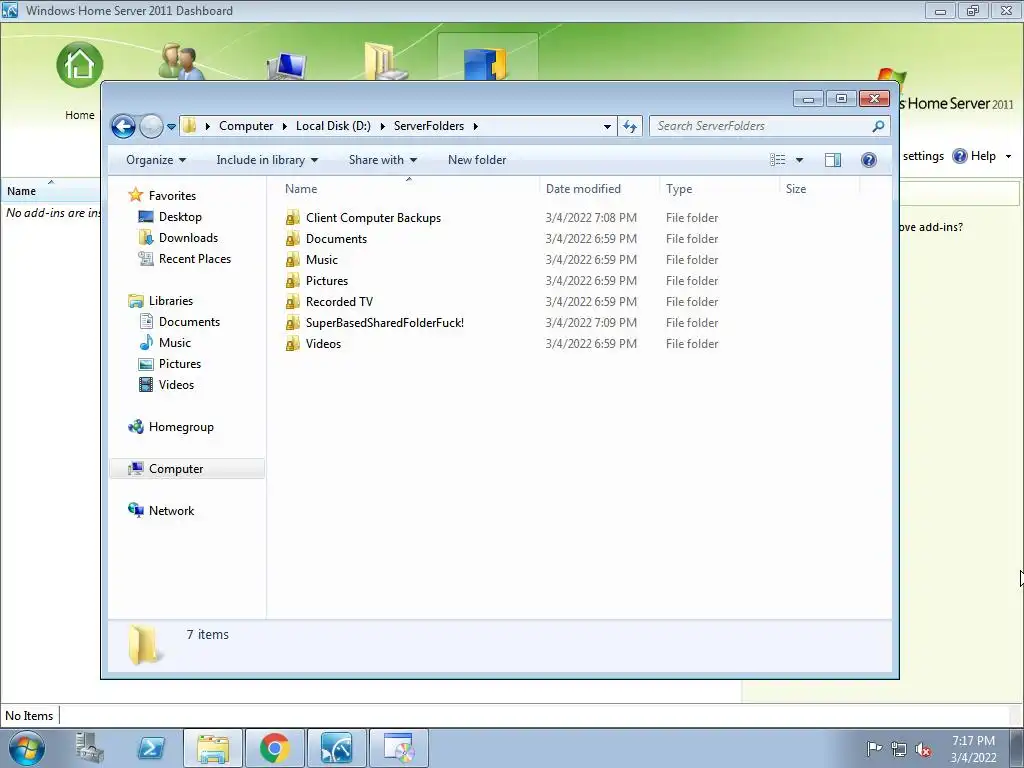
Task: Open Server Manager from taskbar
Action: 89,748
